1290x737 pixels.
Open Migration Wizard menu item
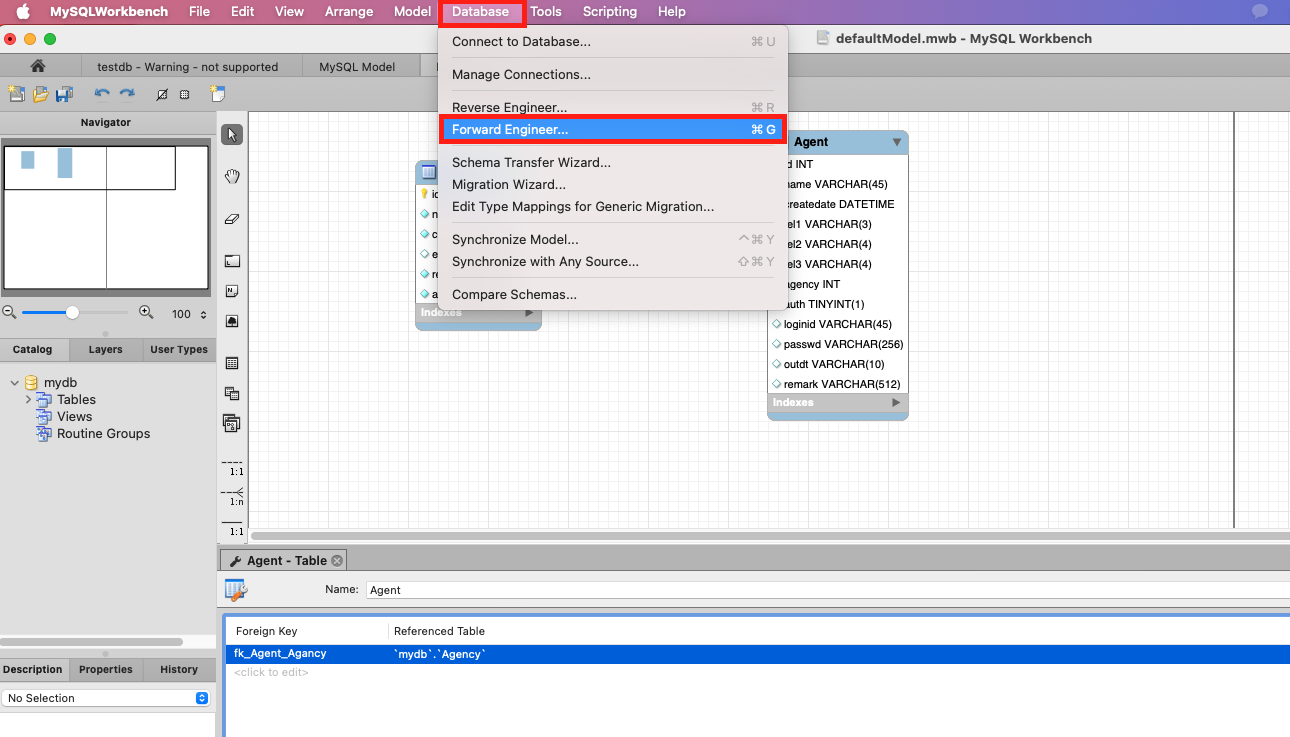[613, 184]
